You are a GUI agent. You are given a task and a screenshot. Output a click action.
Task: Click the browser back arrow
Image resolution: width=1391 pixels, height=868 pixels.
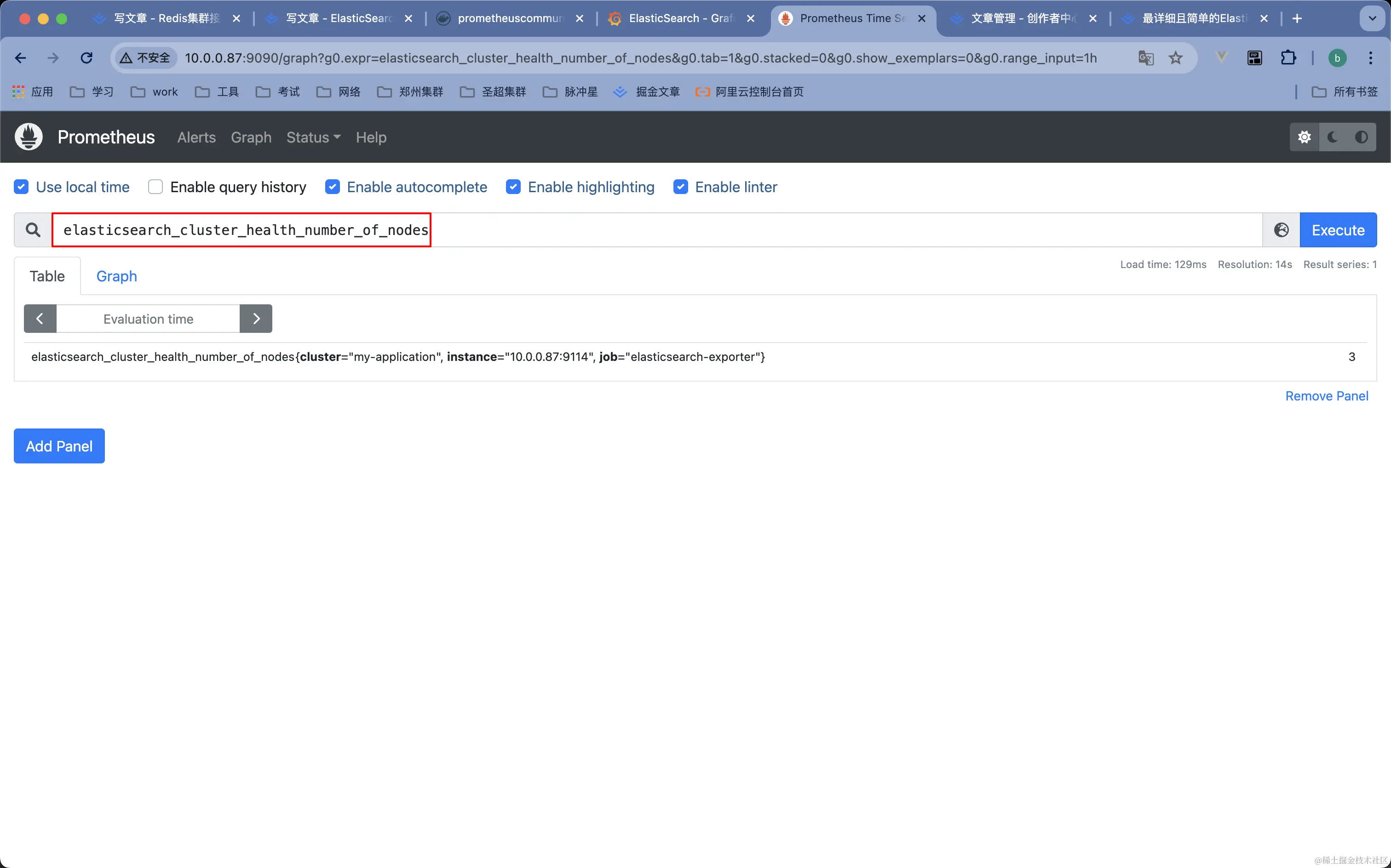click(x=21, y=58)
